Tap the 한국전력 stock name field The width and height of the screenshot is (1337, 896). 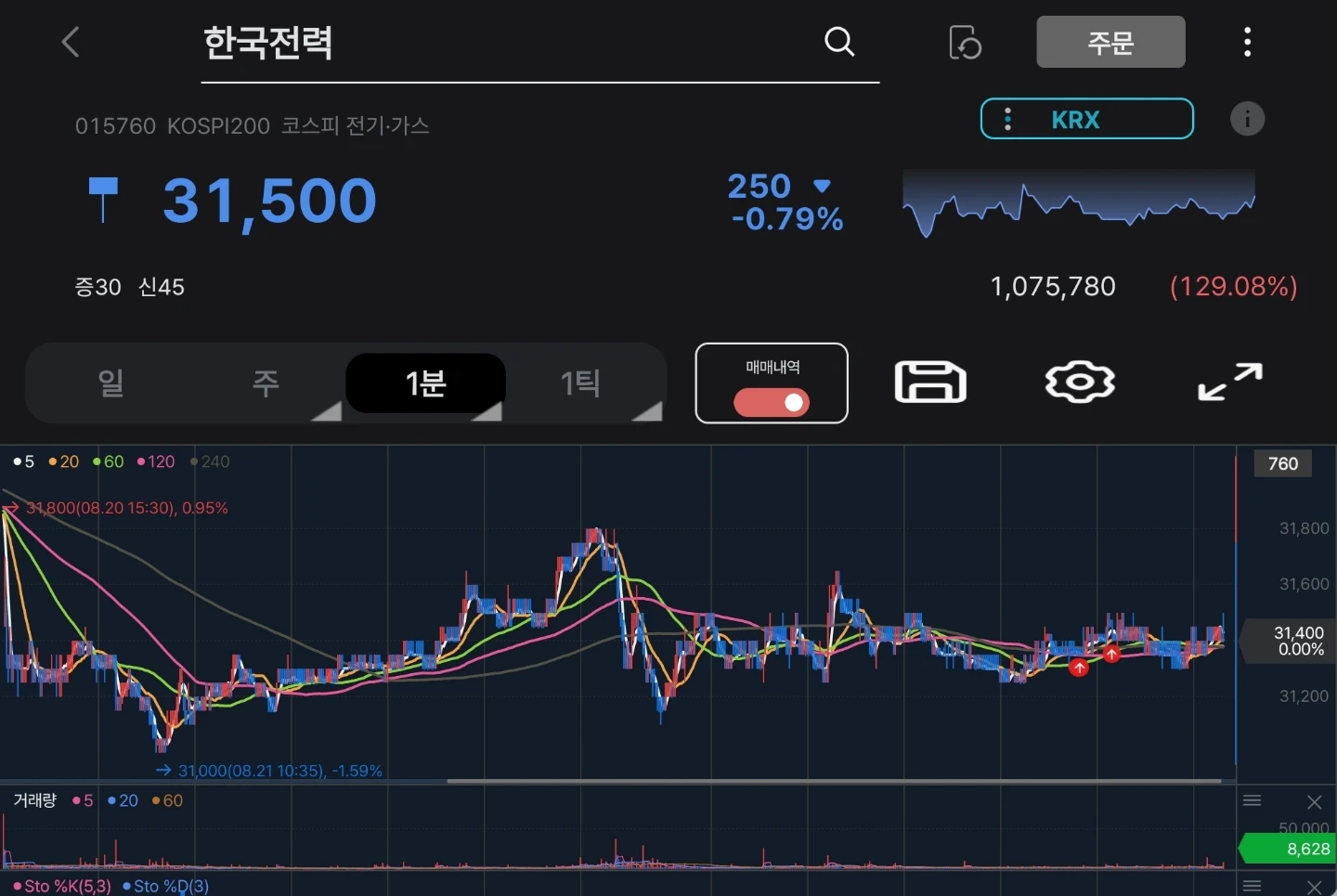click(x=539, y=43)
